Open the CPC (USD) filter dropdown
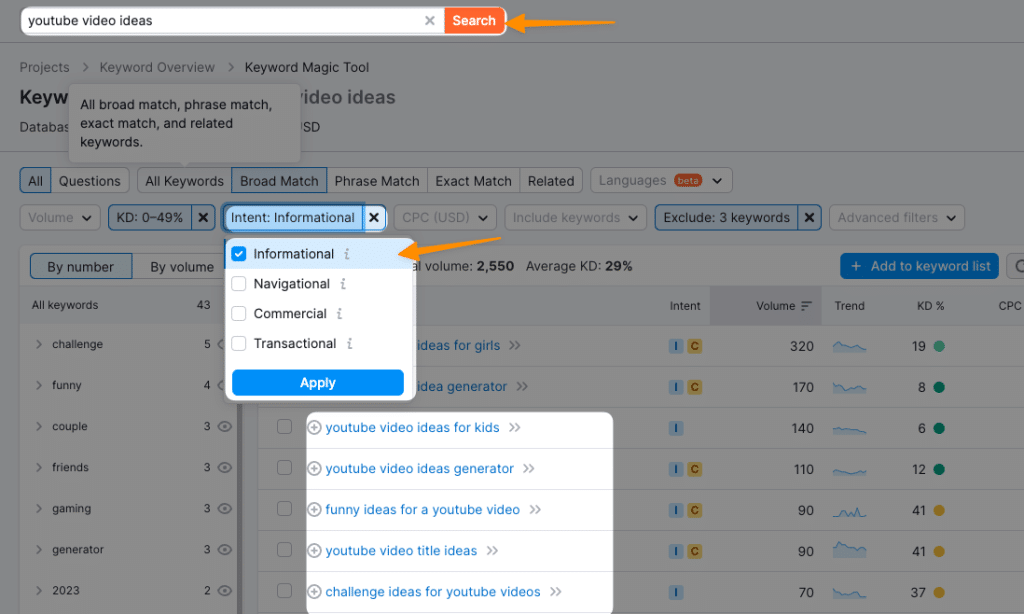Screen dimensions: 1024x614 point(444,217)
